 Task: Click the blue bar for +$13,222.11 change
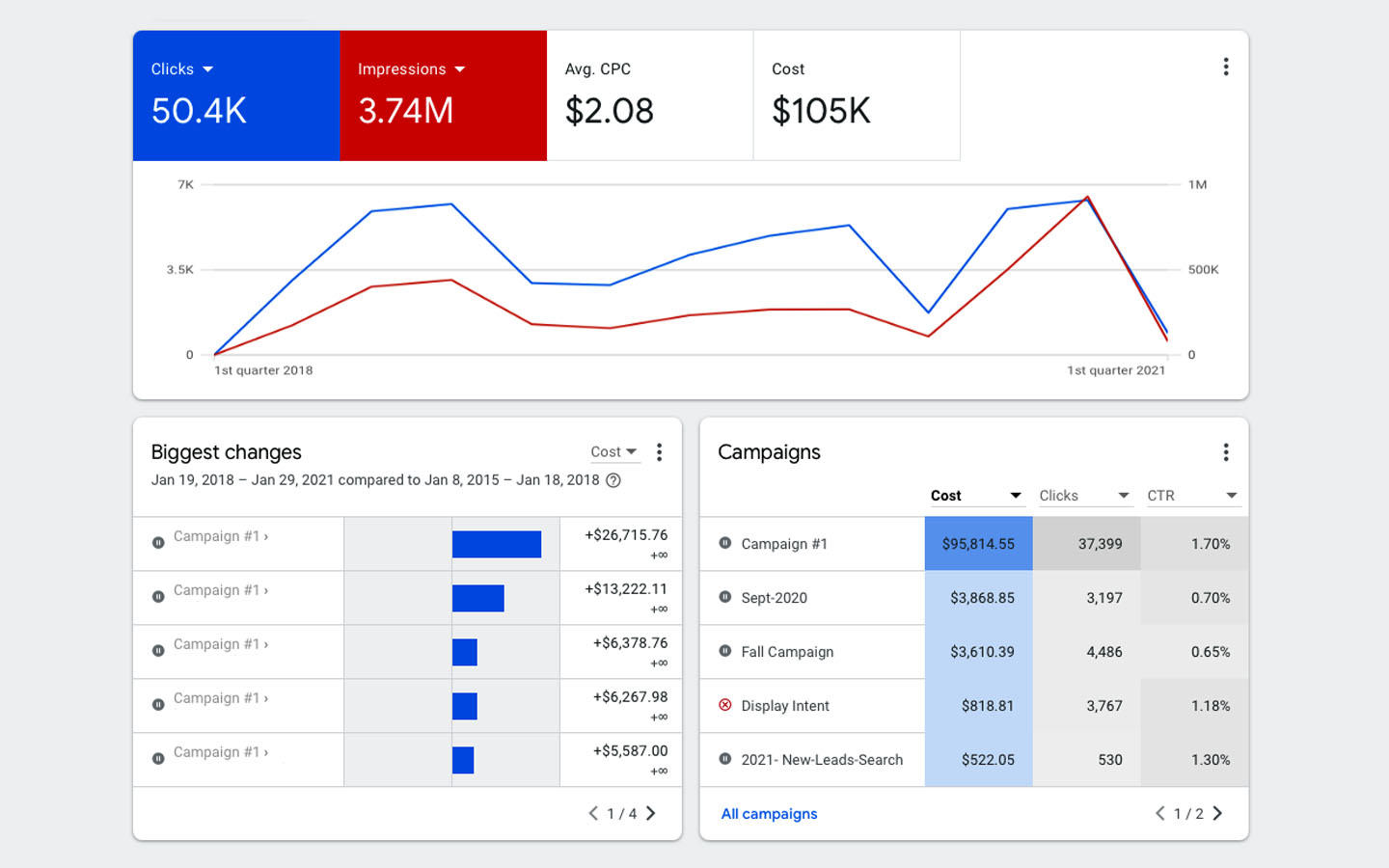click(478, 598)
